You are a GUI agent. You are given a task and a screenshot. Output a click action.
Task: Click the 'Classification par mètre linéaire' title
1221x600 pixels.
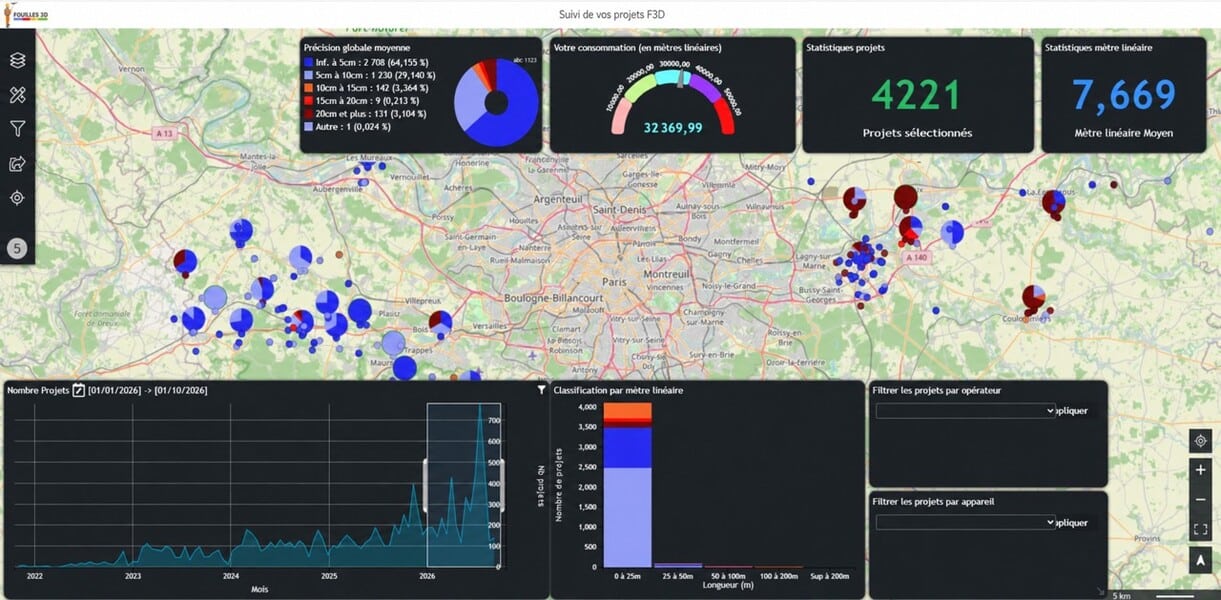coord(618,390)
